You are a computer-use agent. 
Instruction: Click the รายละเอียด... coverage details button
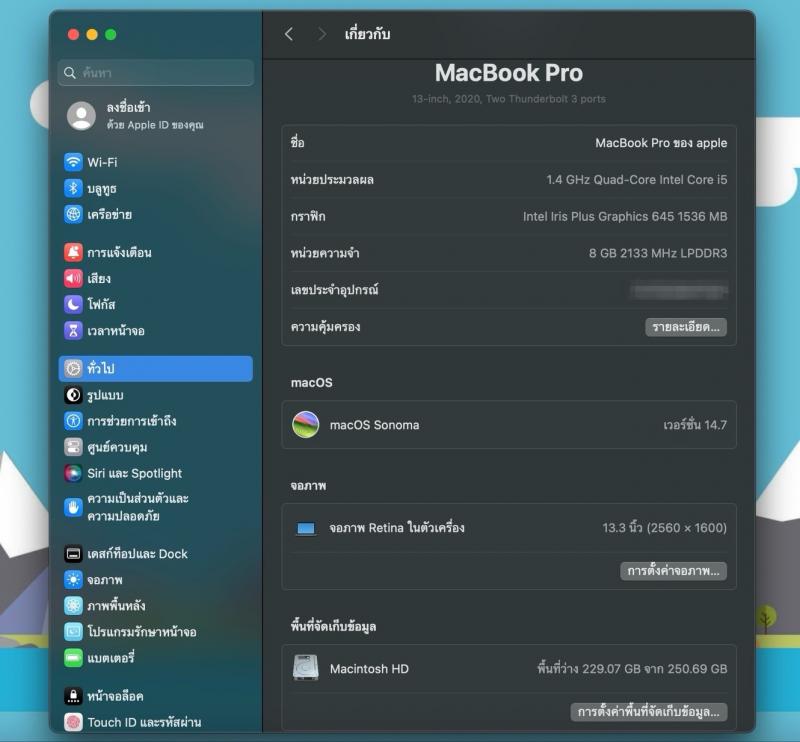coord(685,327)
